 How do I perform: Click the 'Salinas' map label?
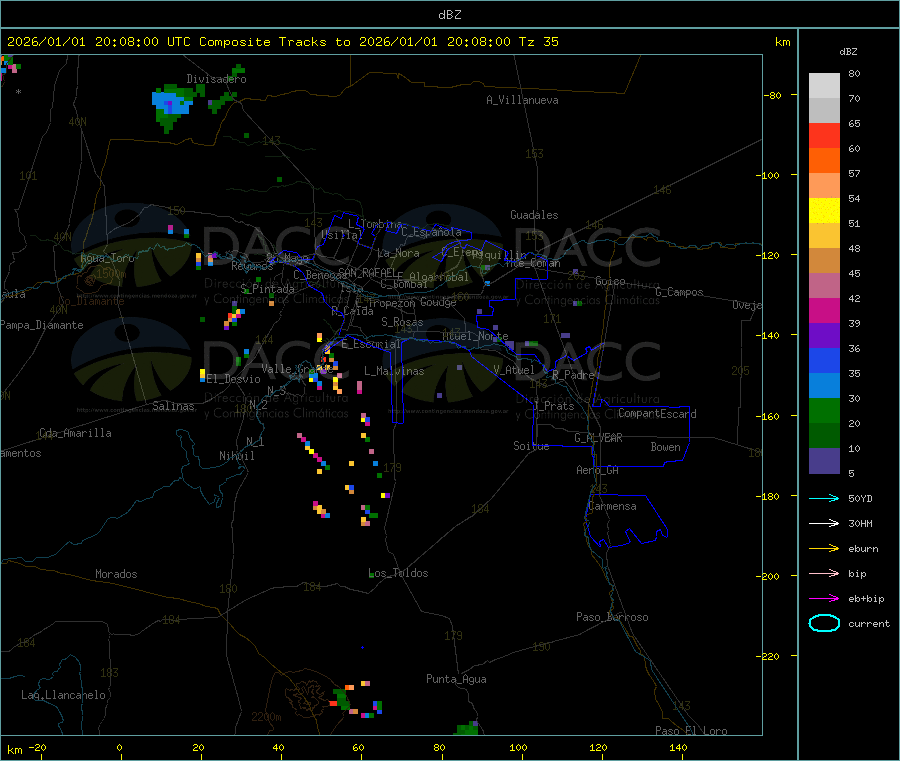pyautogui.click(x=173, y=406)
